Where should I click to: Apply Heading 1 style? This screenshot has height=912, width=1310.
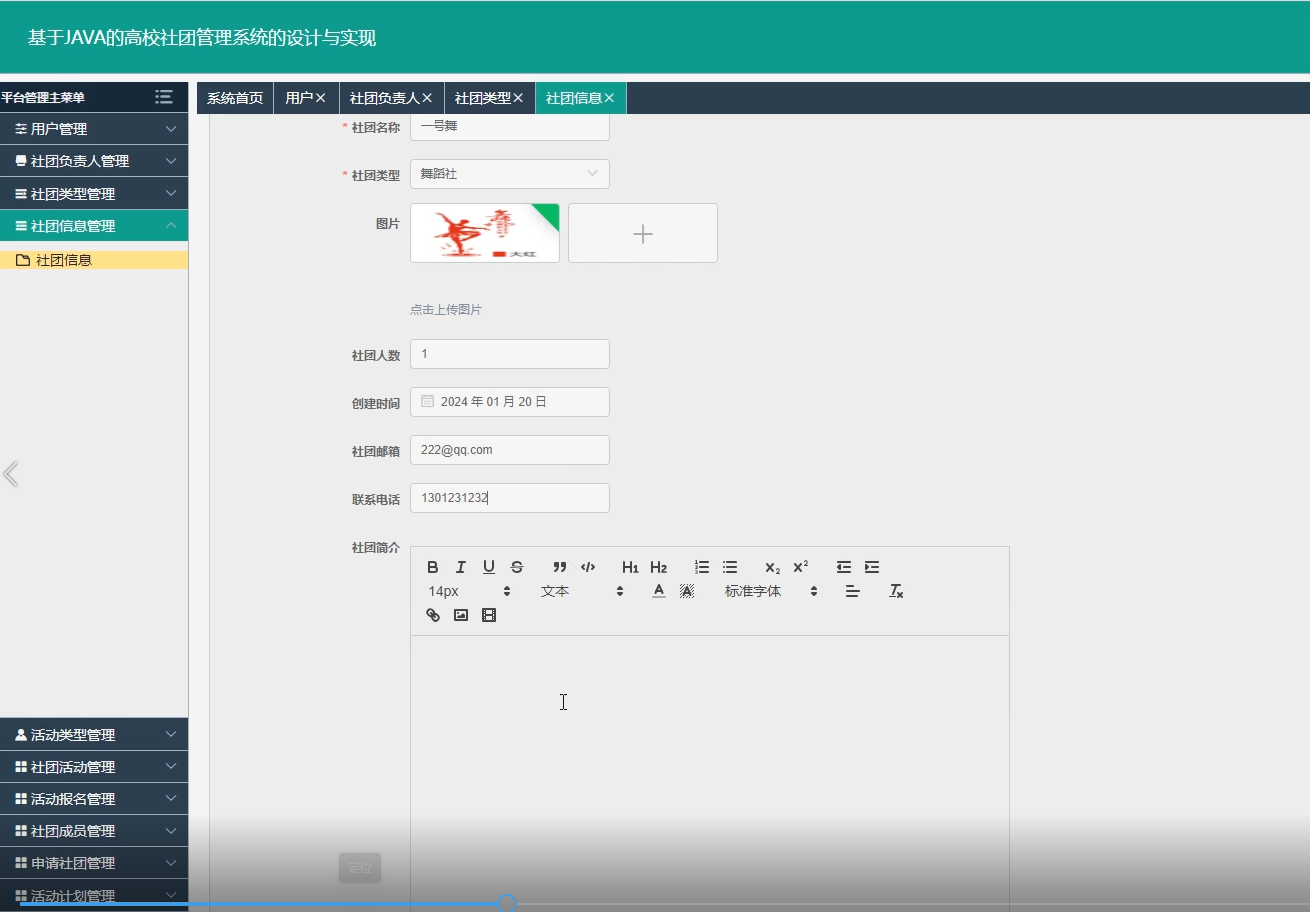[630, 567]
